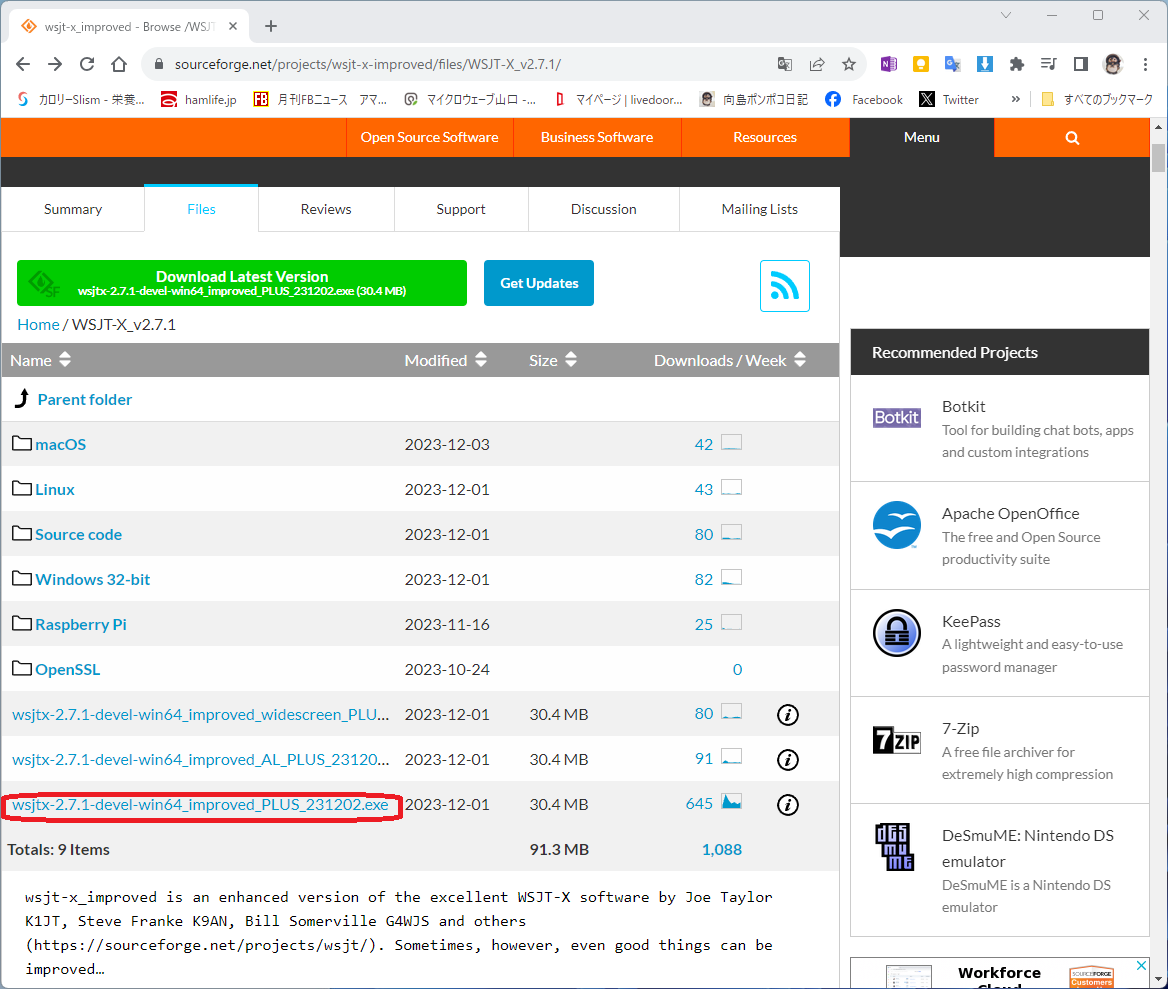Switch to the Summary tab
The image size is (1168, 989).
pyautogui.click(x=73, y=209)
